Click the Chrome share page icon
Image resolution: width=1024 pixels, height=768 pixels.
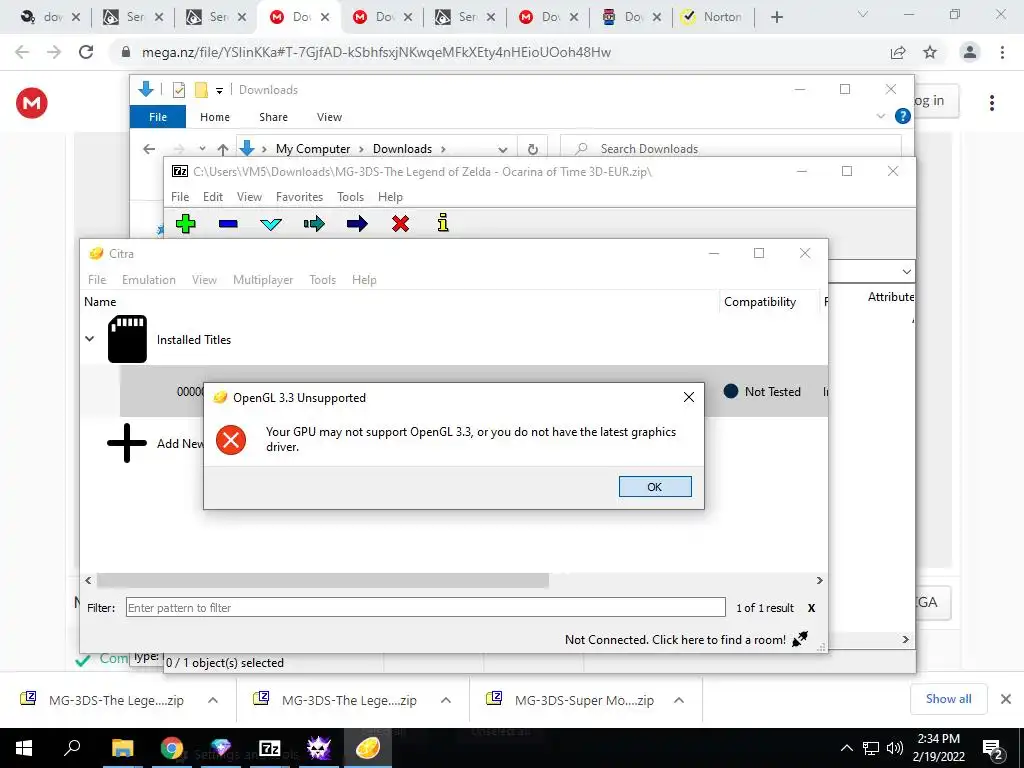click(x=898, y=52)
